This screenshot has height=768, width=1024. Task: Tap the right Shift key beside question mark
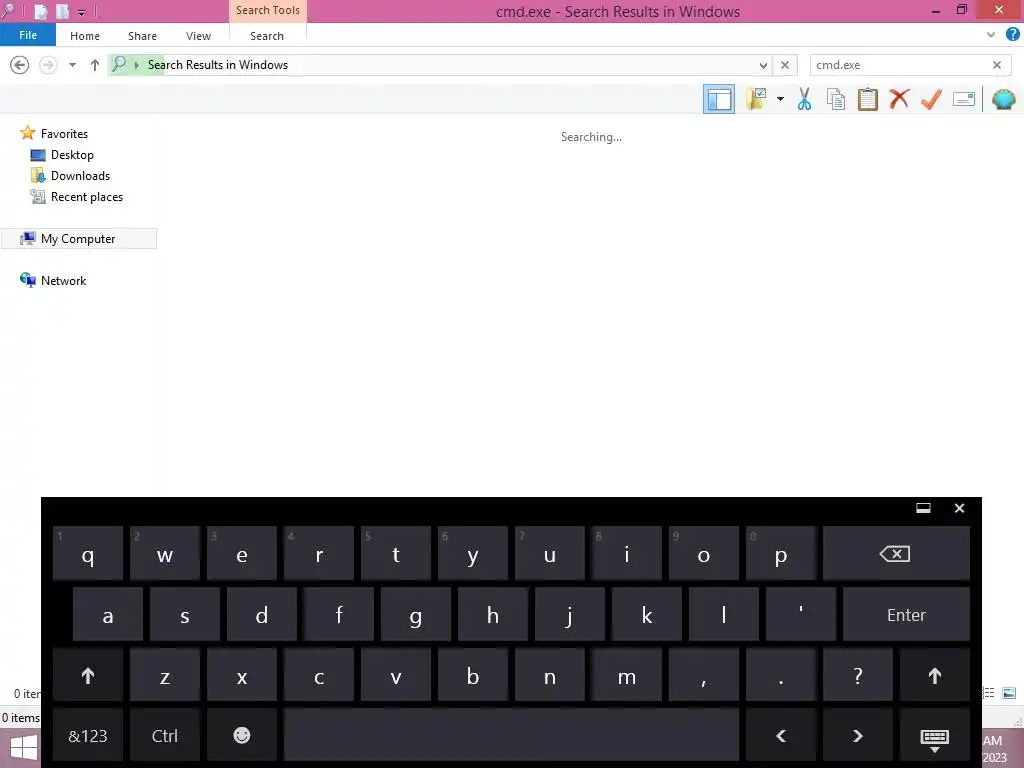[x=935, y=675]
